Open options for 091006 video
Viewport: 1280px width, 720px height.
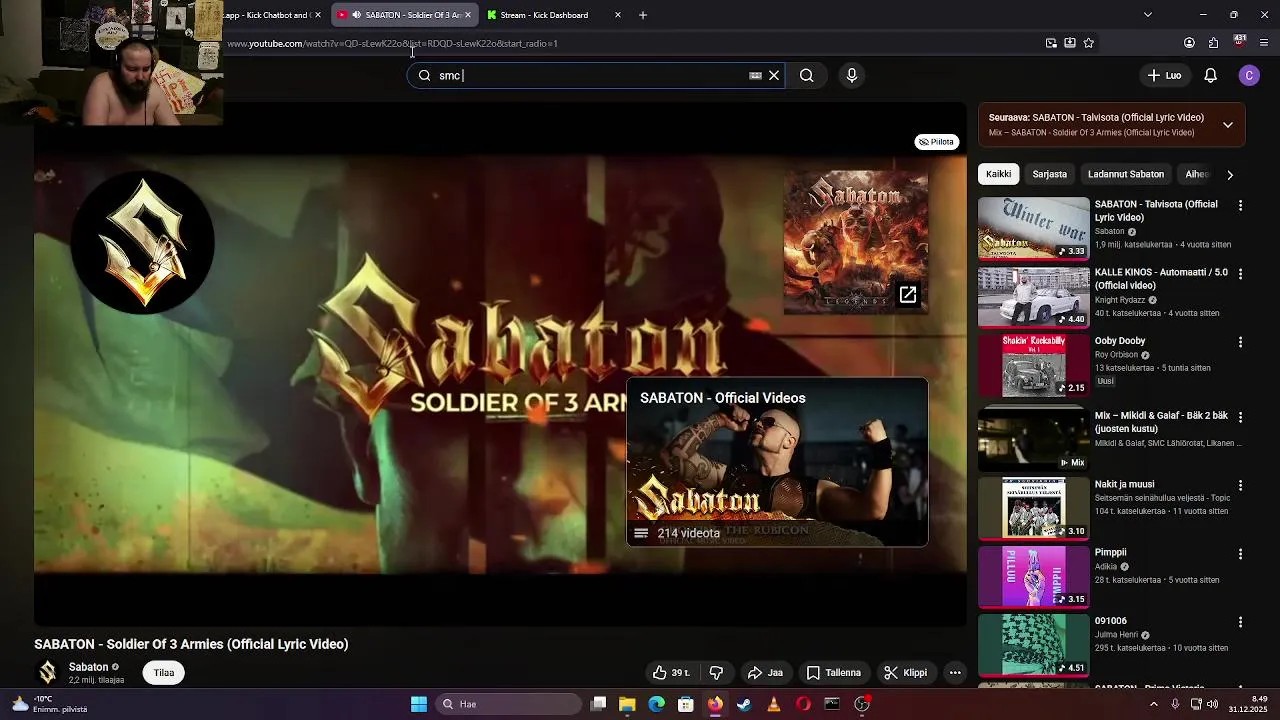[x=1240, y=622]
